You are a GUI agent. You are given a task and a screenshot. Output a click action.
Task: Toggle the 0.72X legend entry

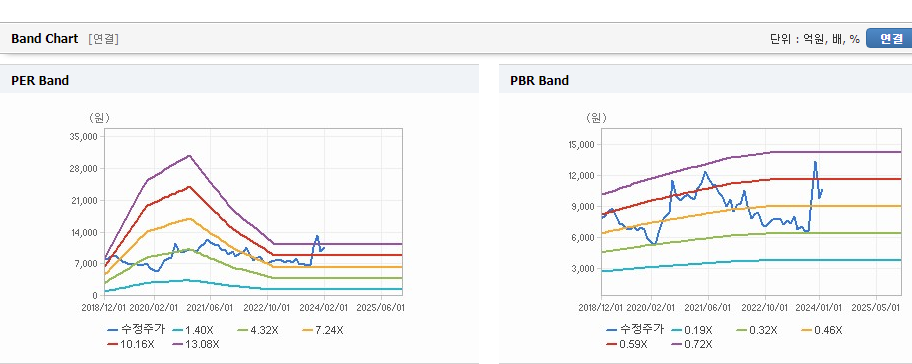pyautogui.click(x=692, y=344)
